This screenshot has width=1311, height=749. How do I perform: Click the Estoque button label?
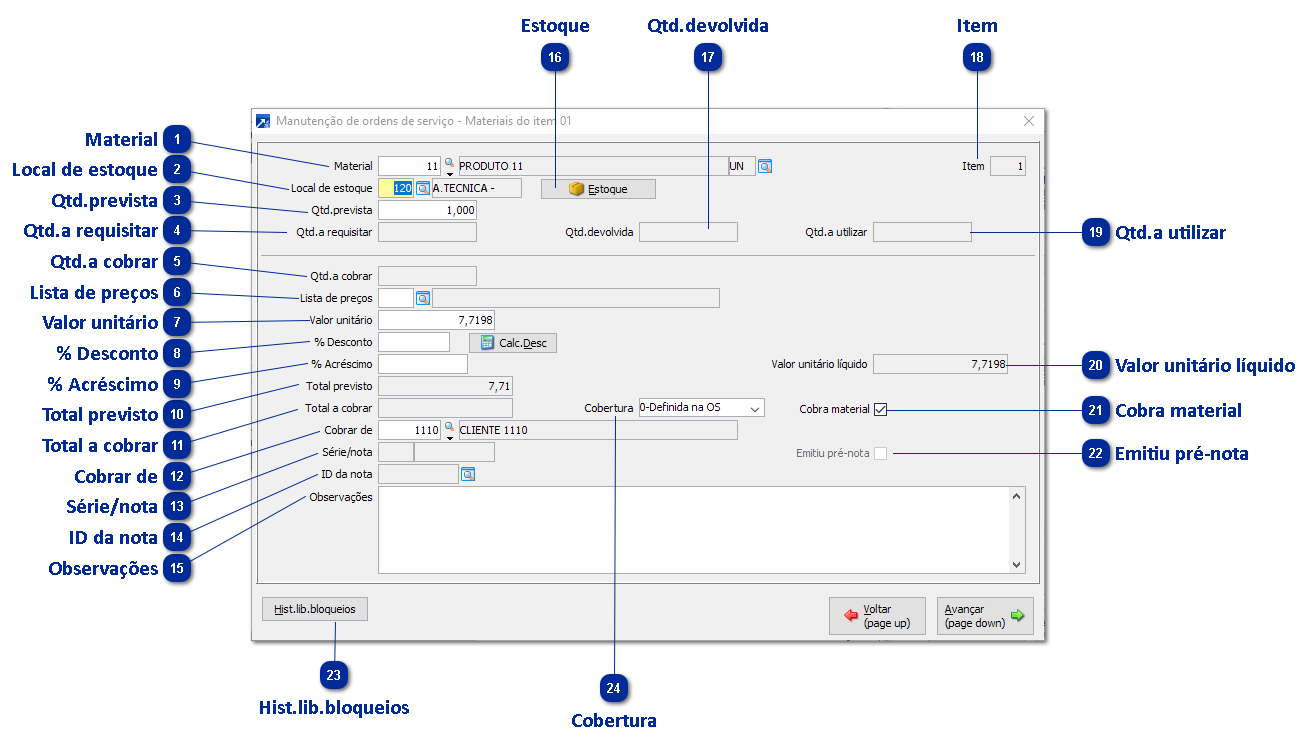pos(607,189)
